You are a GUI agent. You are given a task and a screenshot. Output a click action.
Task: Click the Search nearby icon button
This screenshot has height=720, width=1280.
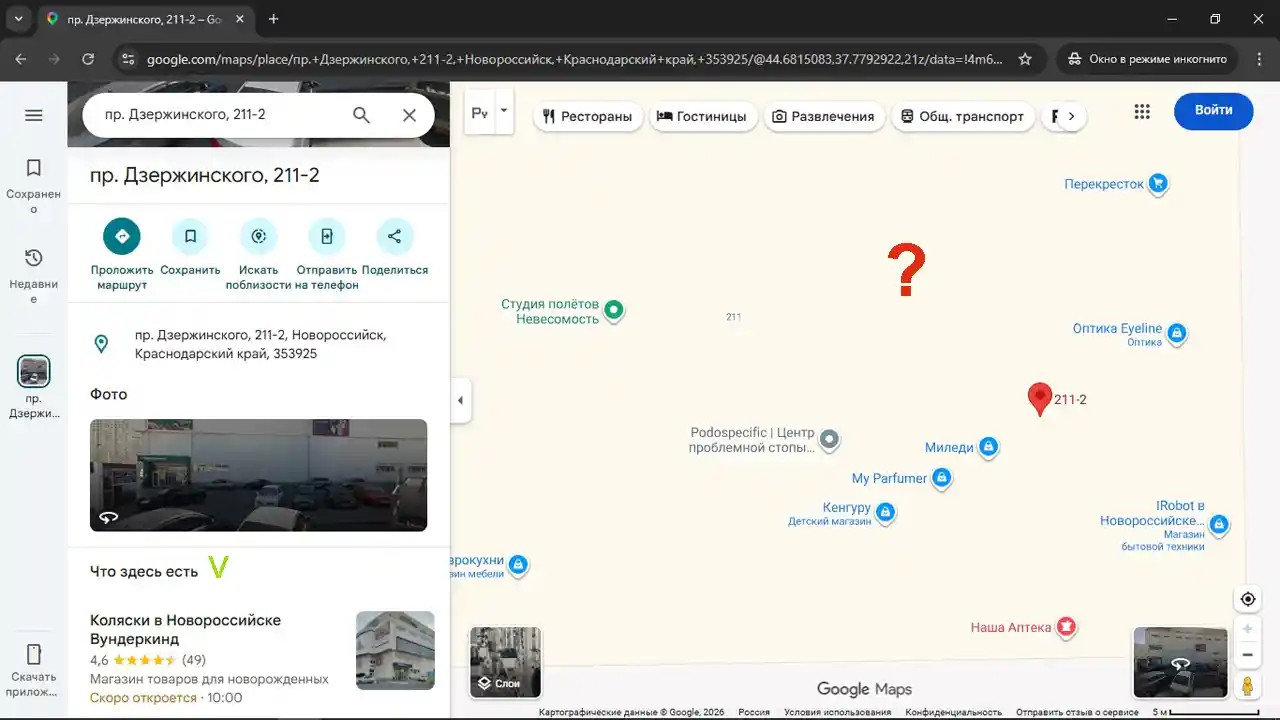click(259, 236)
